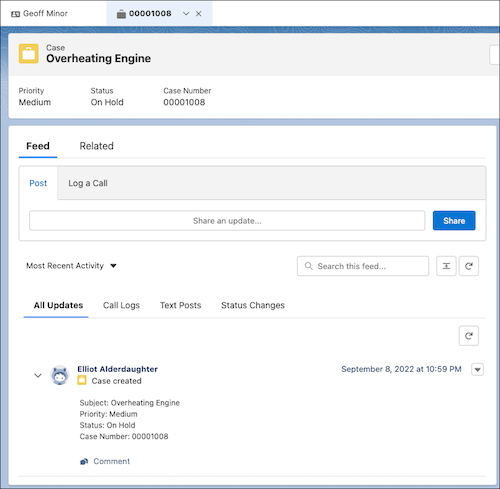Filter feed by Call Logs
The height and width of the screenshot is (489, 500).
[121, 305]
